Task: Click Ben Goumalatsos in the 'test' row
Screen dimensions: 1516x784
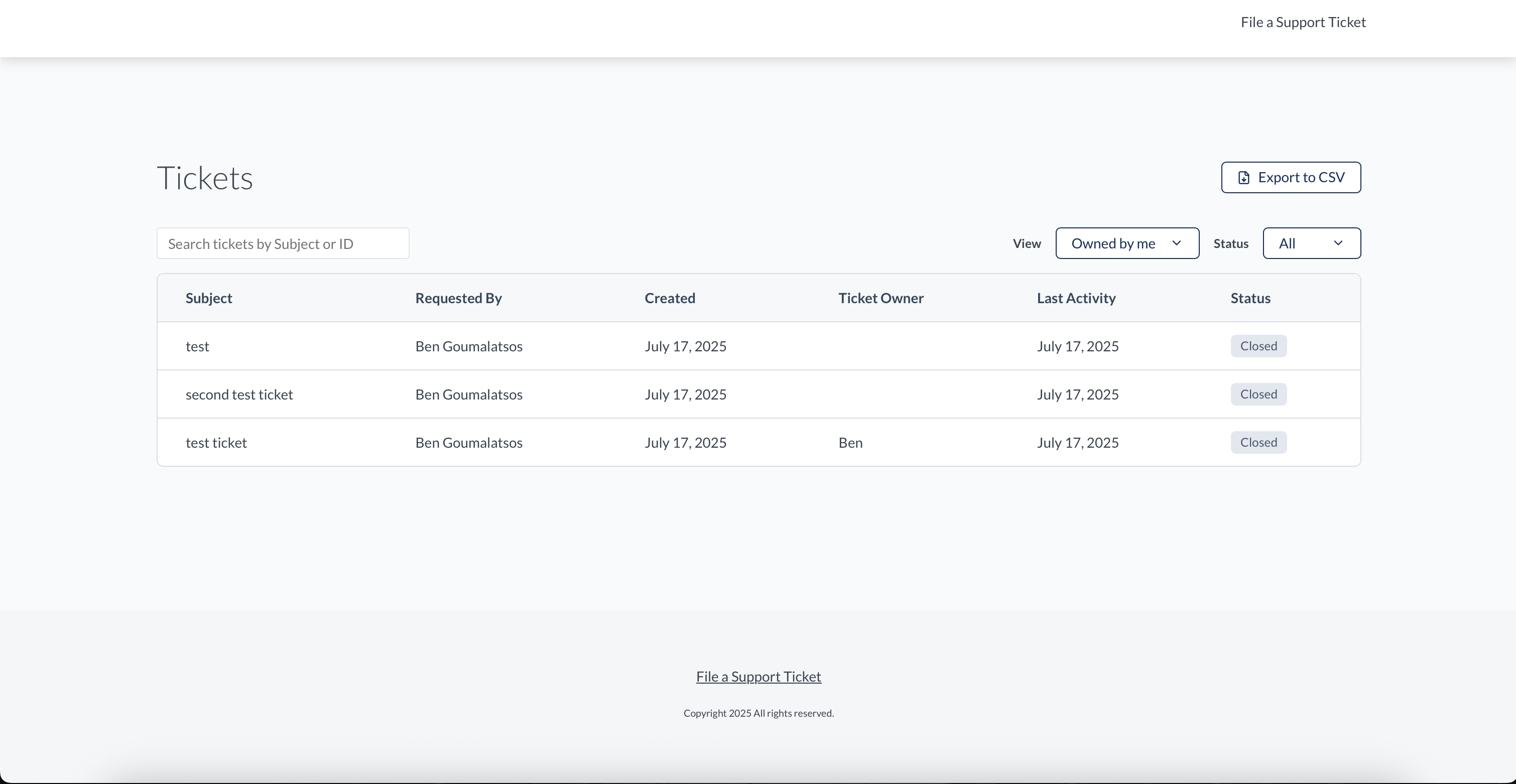Action: pyautogui.click(x=469, y=346)
